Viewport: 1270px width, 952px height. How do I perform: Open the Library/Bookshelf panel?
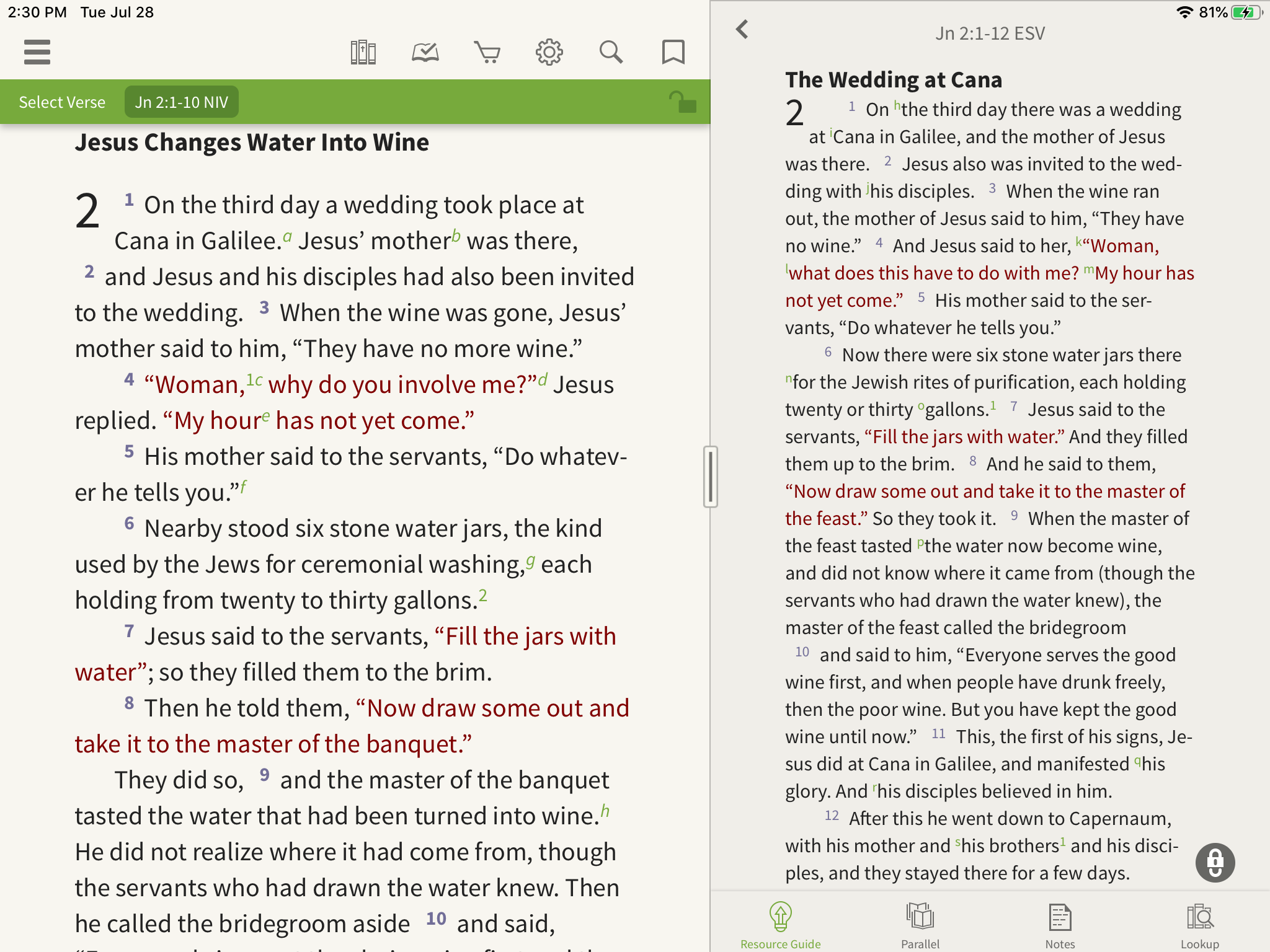point(363,52)
